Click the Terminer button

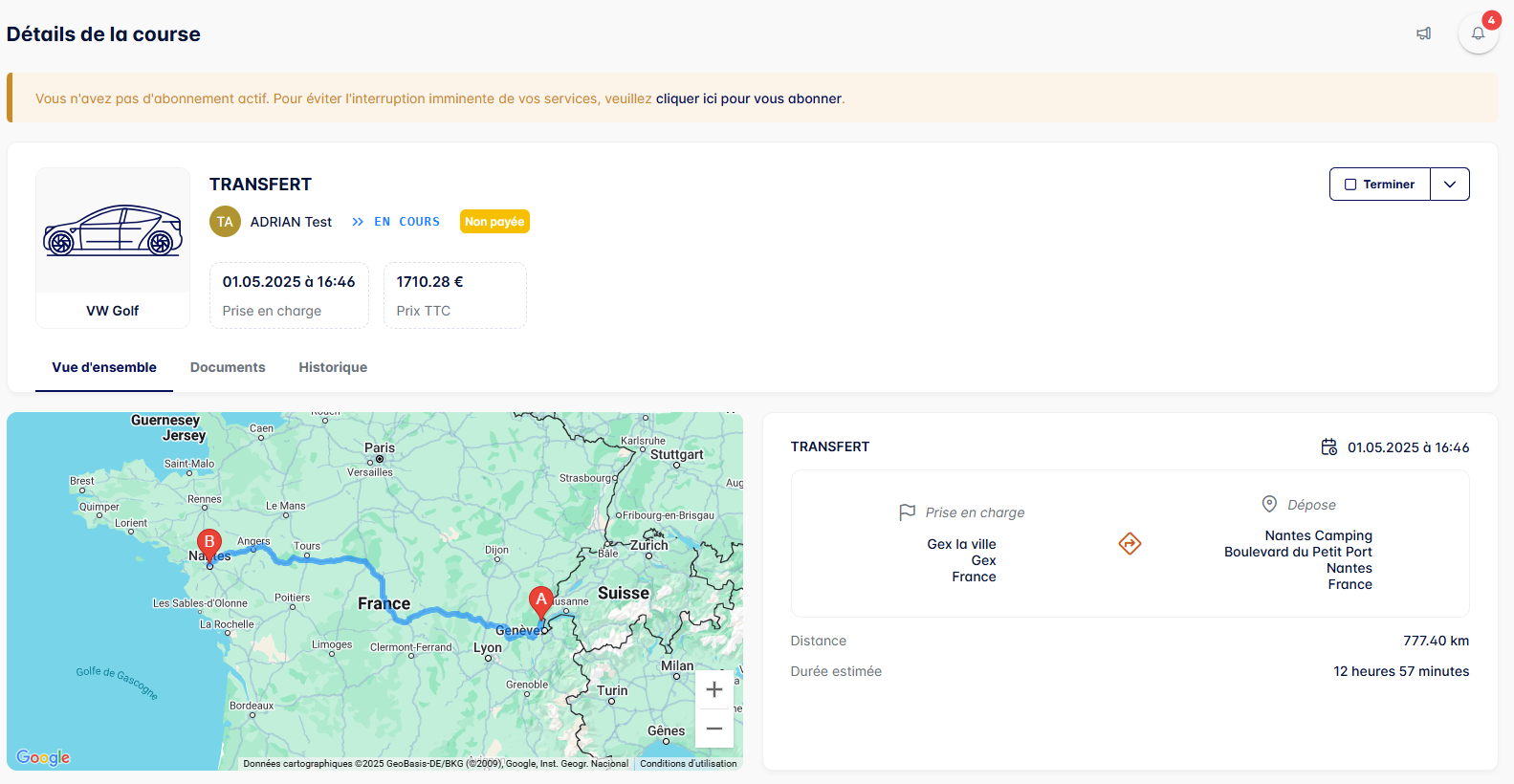pyautogui.click(x=1380, y=185)
